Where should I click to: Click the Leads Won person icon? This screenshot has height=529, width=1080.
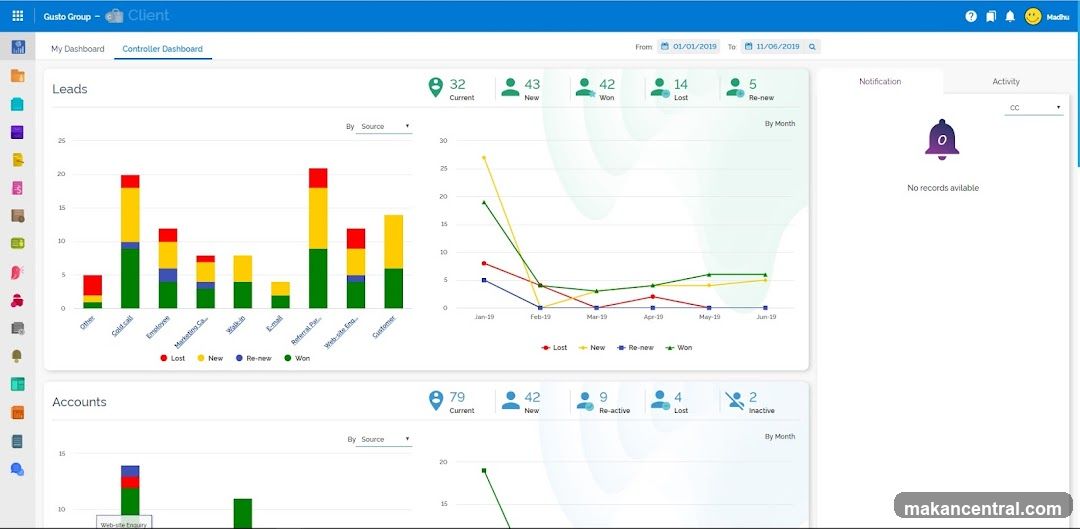[x=585, y=87]
